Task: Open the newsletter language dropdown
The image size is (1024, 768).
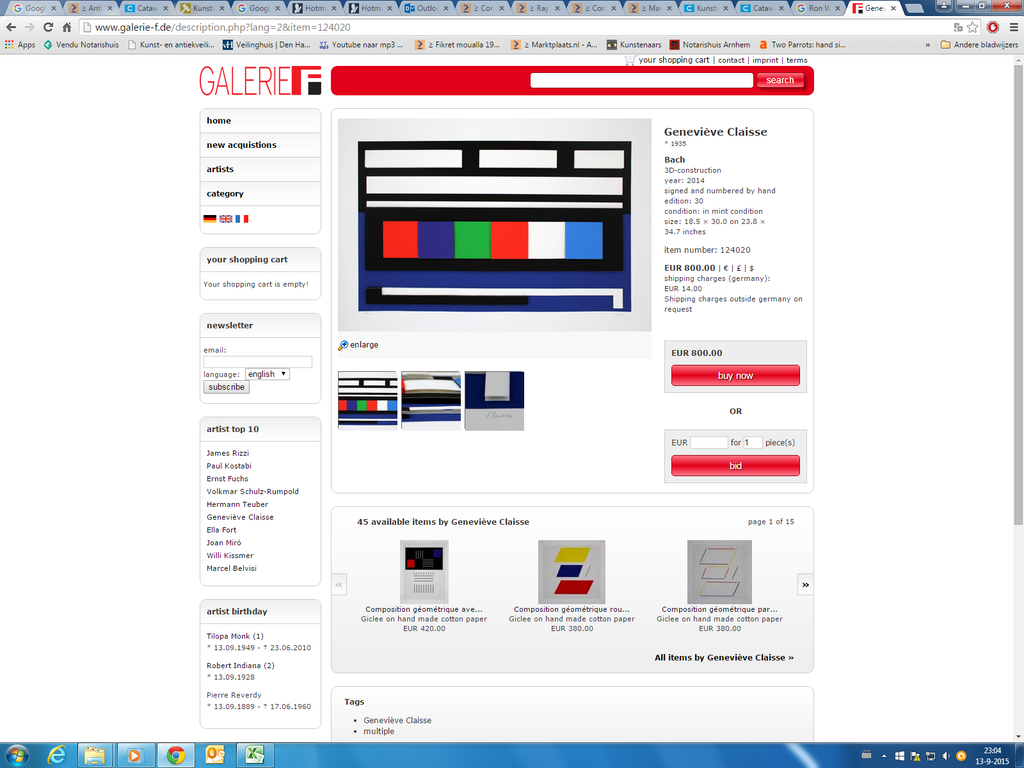Action: pos(267,374)
